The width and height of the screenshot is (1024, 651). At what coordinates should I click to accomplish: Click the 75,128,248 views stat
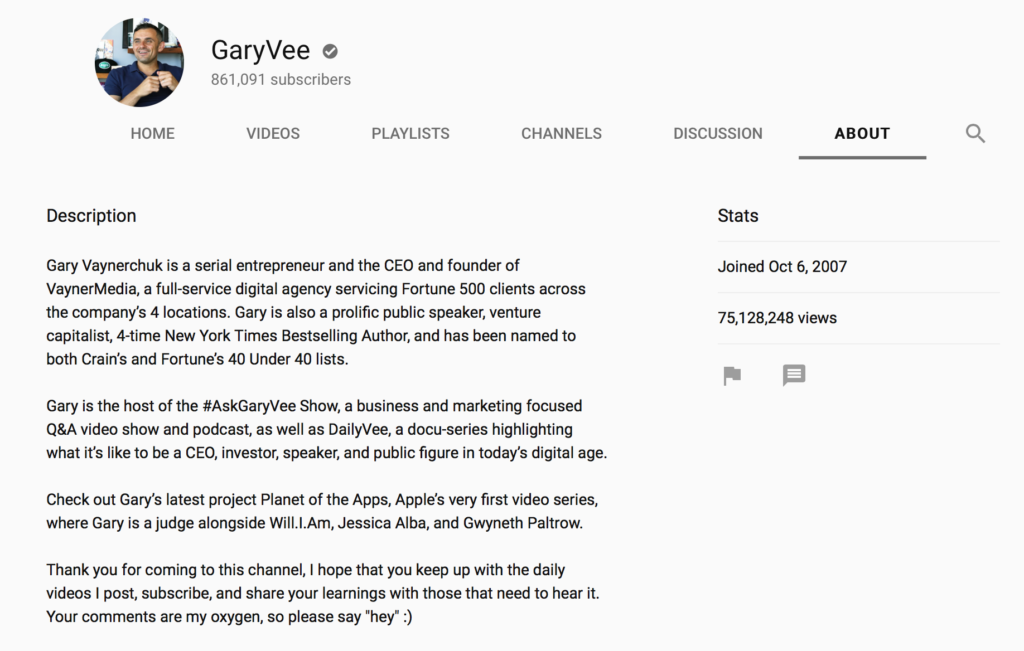tap(777, 318)
